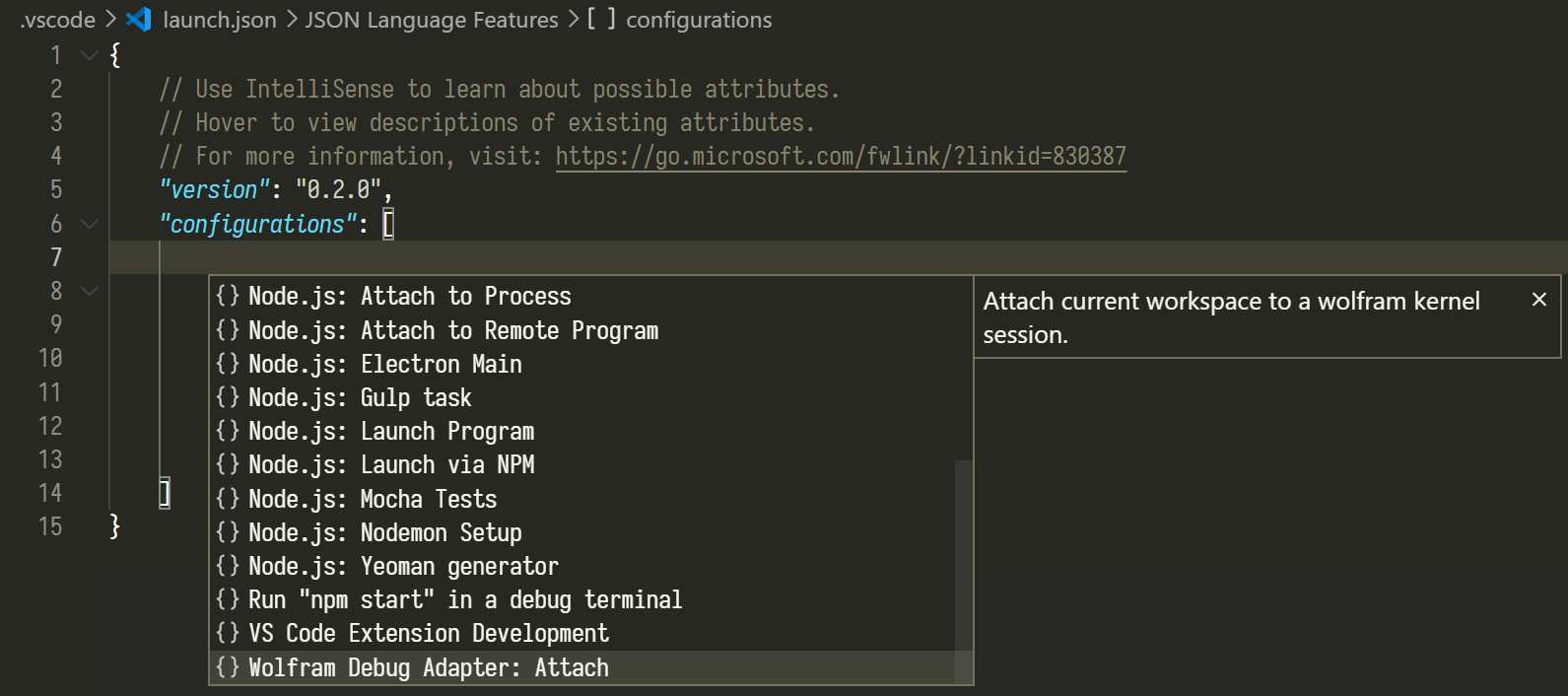Image resolution: width=1568 pixels, height=696 pixels.
Task: Click the array brackets icon in breadcrumb
Action: pyautogui.click(x=601, y=19)
